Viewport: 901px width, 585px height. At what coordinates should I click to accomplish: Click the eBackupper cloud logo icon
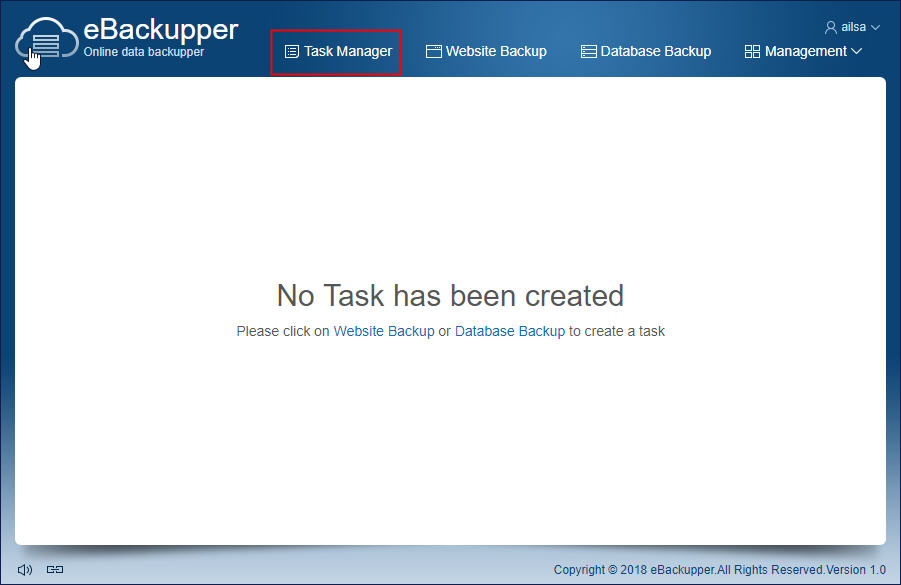tap(47, 39)
